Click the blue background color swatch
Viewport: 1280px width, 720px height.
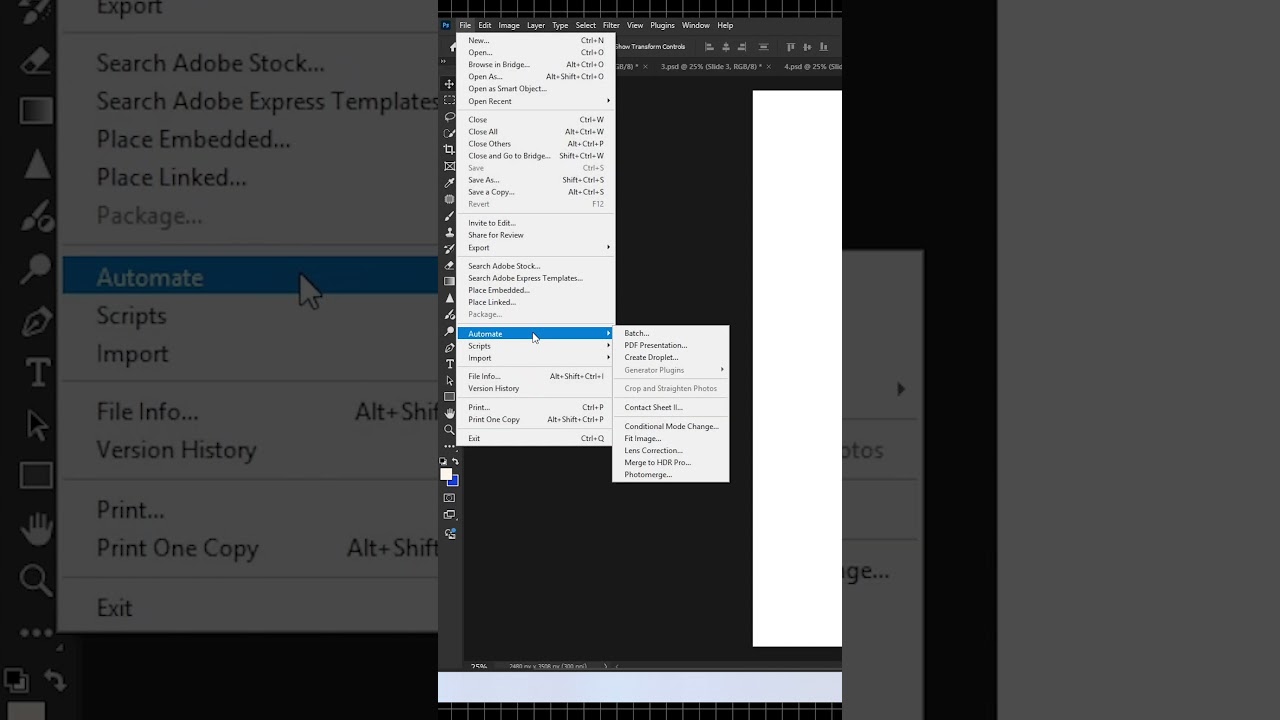(455, 482)
